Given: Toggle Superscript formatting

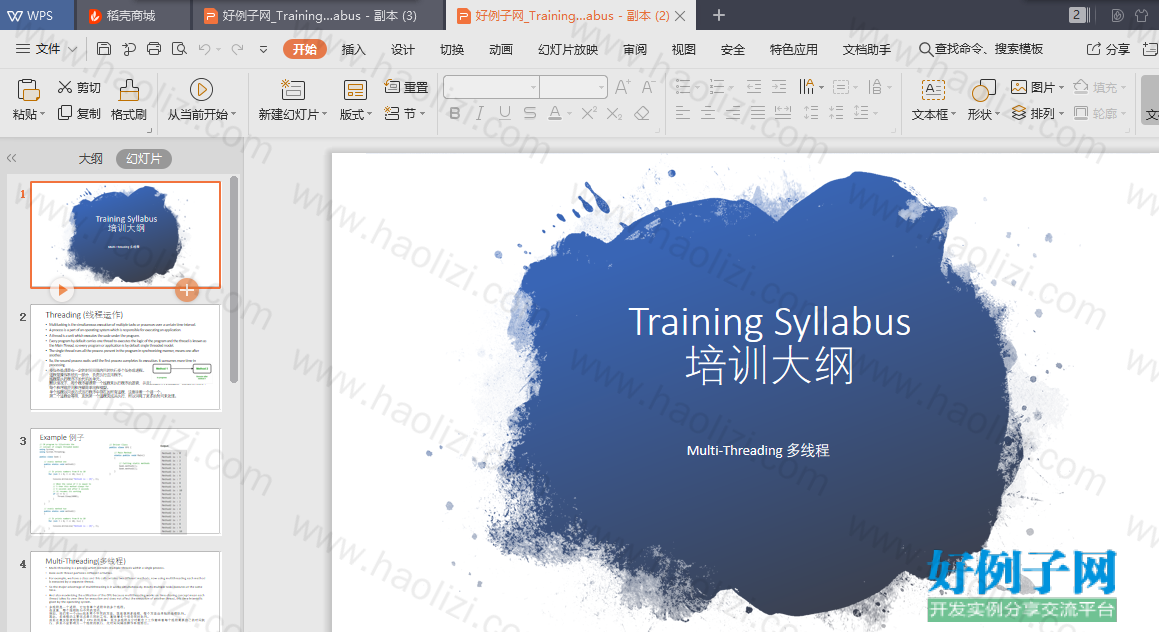Looking at the screenshot, I should [589, 113].
